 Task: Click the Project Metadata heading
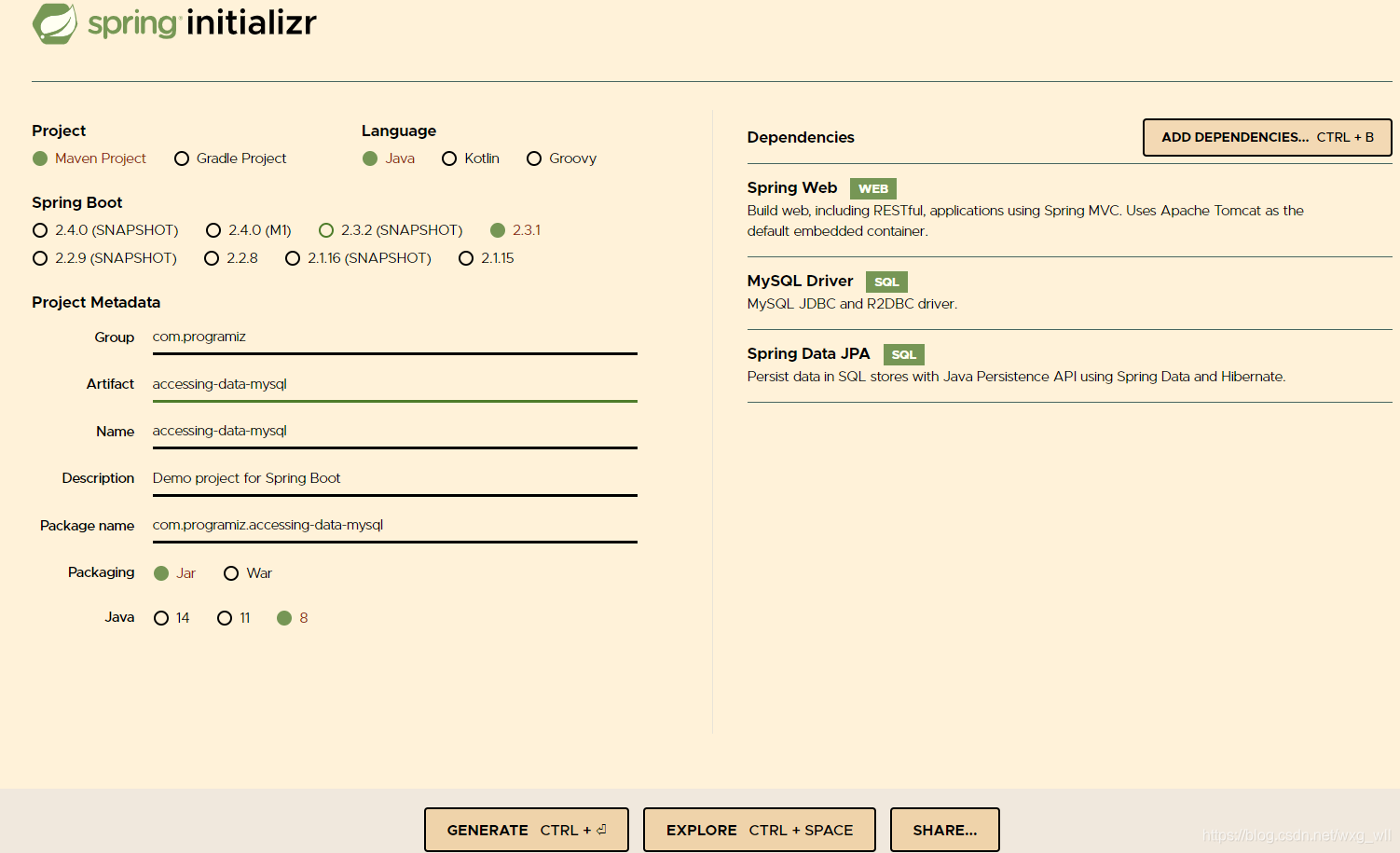click(x=96, y=302)
